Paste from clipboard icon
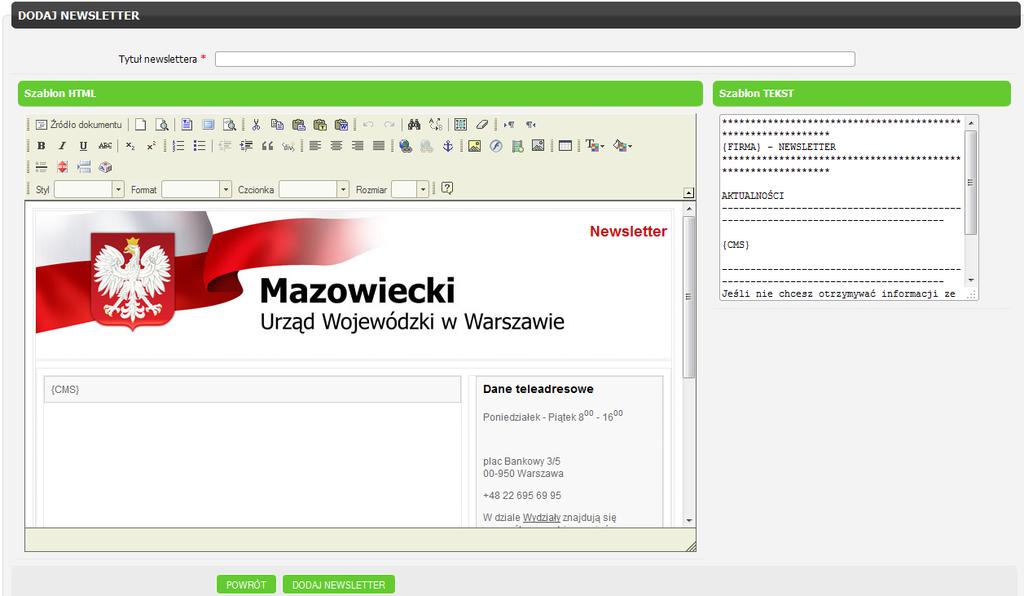The width and height of the screenshot is (1024, 596). tap(298, 125)
